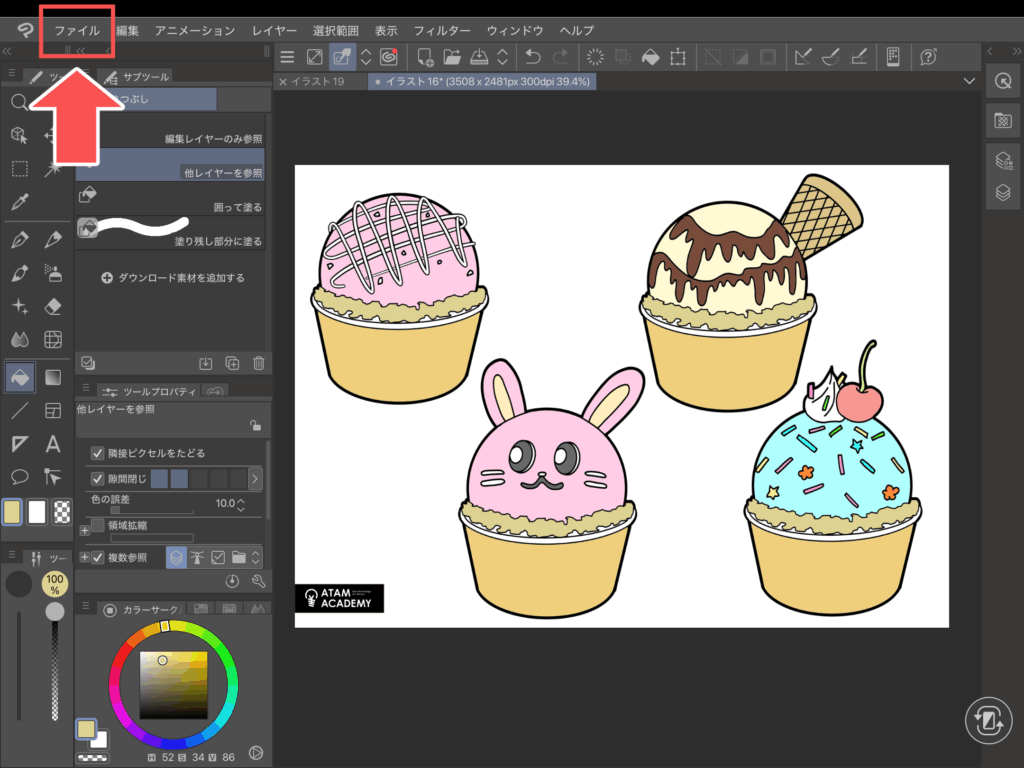Expand 隙間閉じ options with right arrow

(255, 479)
